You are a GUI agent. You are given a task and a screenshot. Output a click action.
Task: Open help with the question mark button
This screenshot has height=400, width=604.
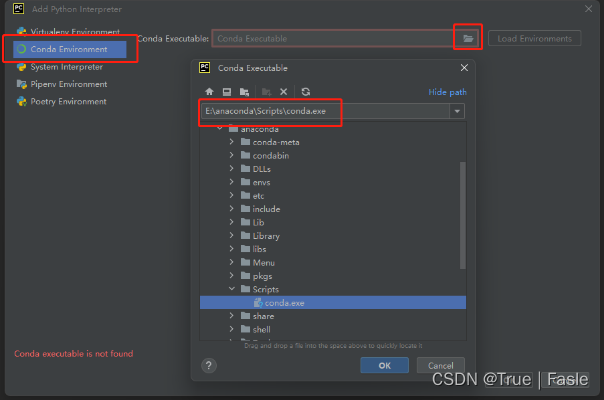point(209,365)
